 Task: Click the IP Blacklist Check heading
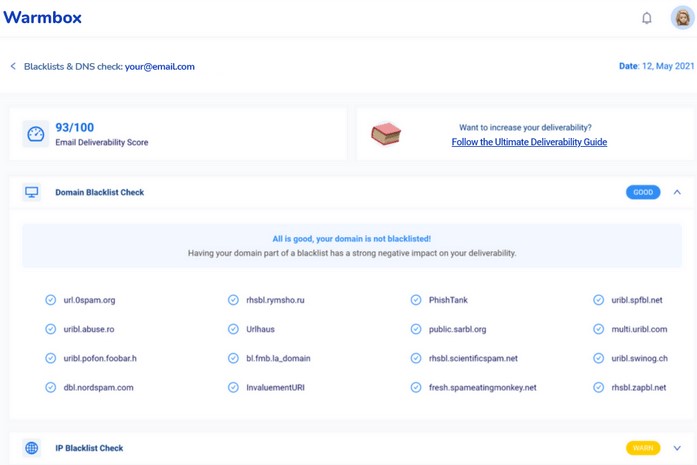[x=89, y=448]
